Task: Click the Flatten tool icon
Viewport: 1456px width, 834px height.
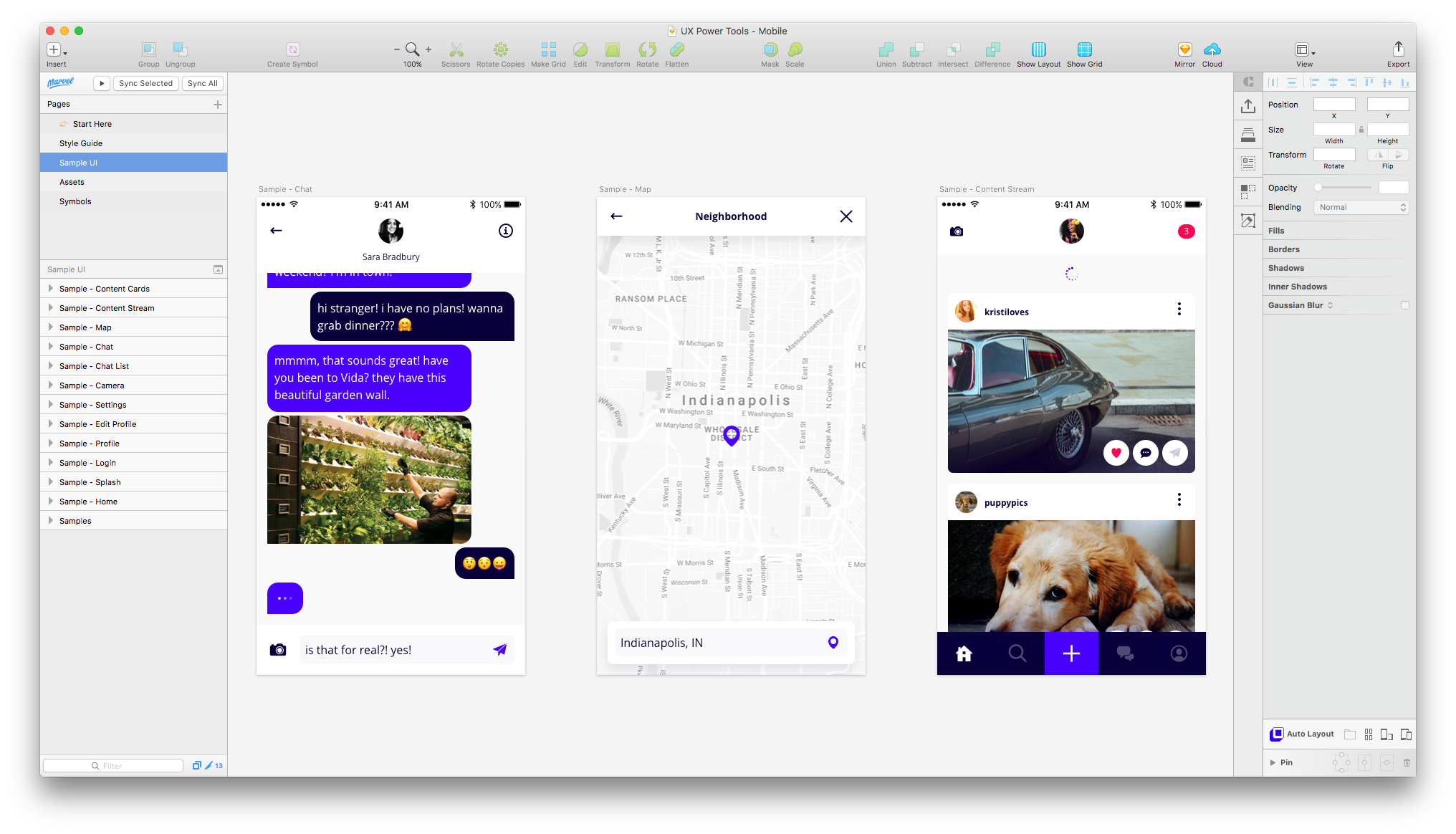Action: 676,49
